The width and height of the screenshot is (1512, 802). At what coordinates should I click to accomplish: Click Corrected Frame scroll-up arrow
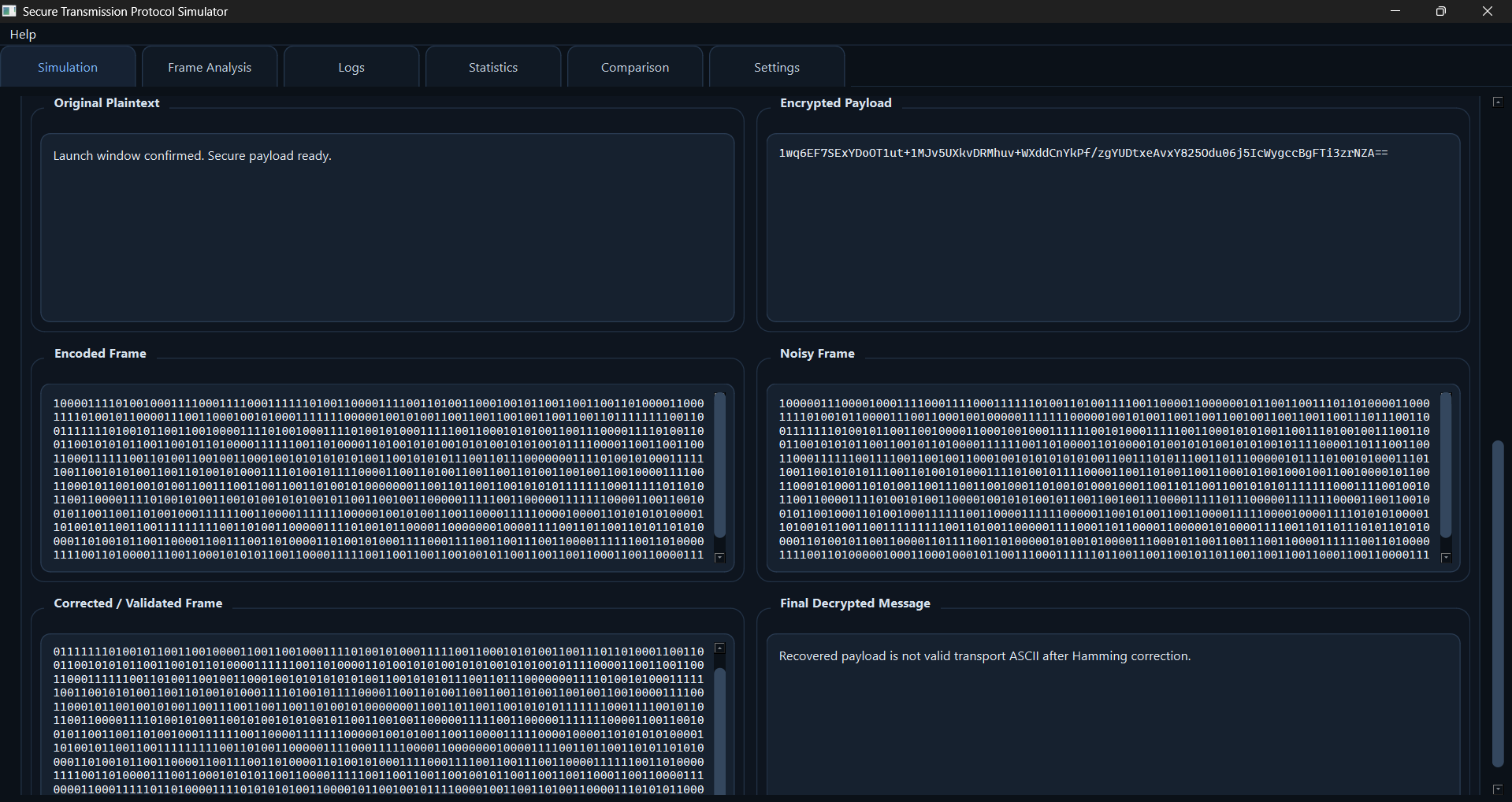(719, 648)
